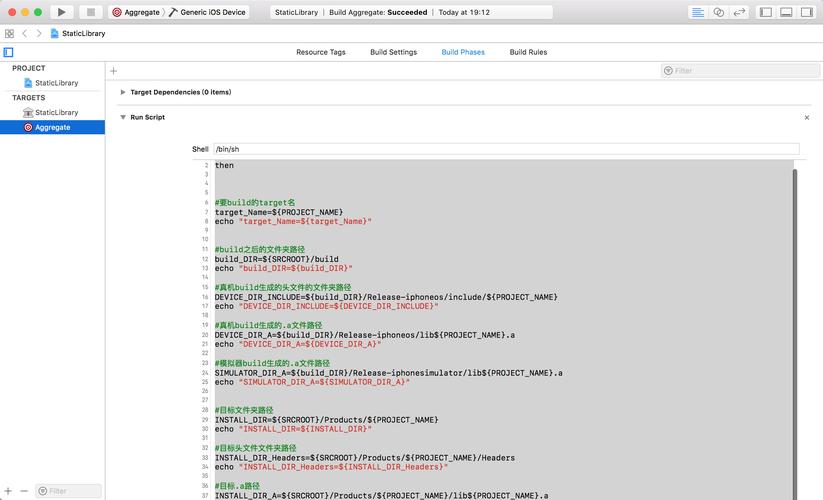
Task: Click the INSTALL_DIR=${SRCROOT}/Products line
Action: click(x=326, y=420)
